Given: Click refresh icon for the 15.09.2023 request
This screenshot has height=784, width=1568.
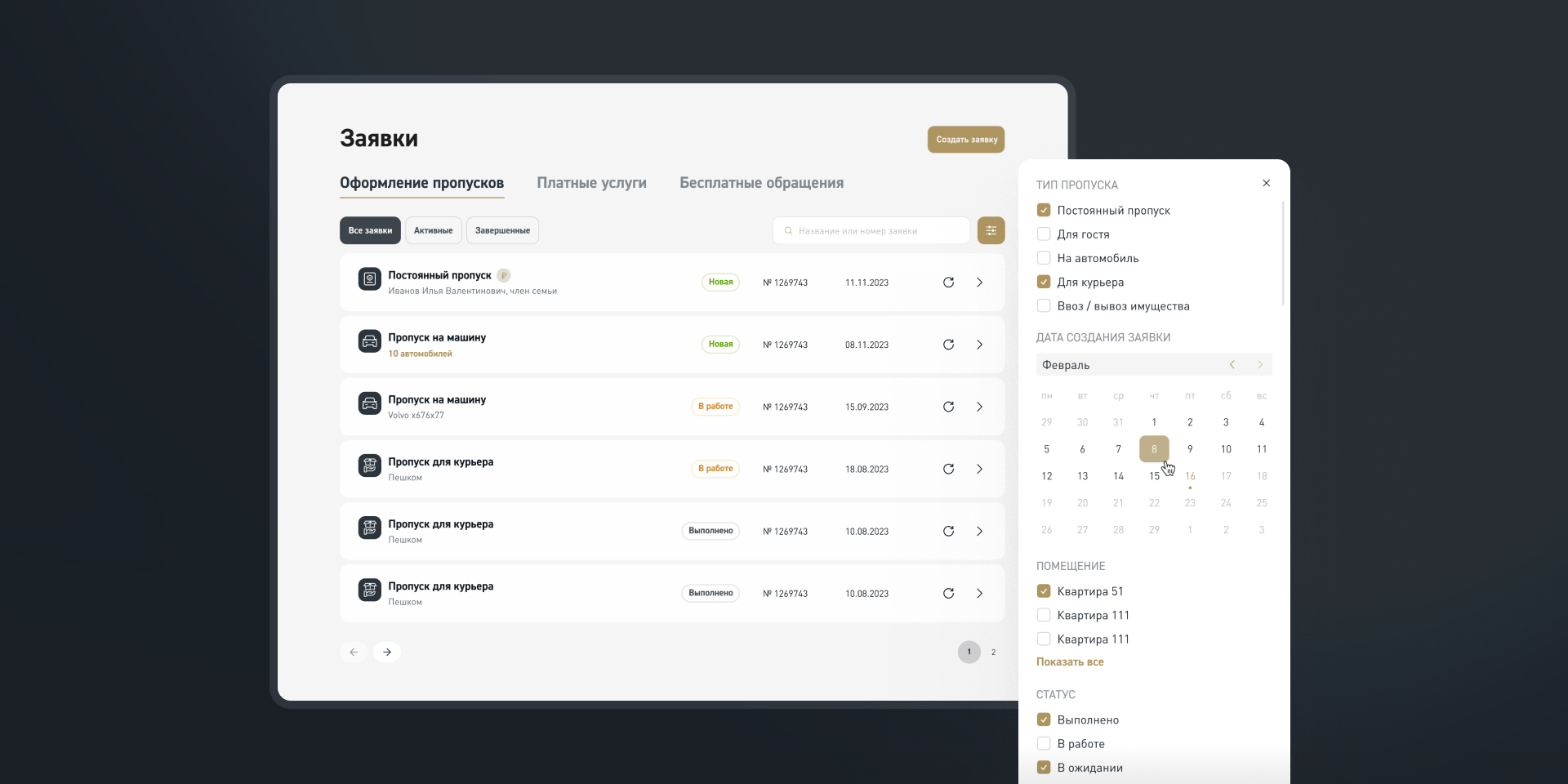Looking at the screenshot, I should pos(948,407).
